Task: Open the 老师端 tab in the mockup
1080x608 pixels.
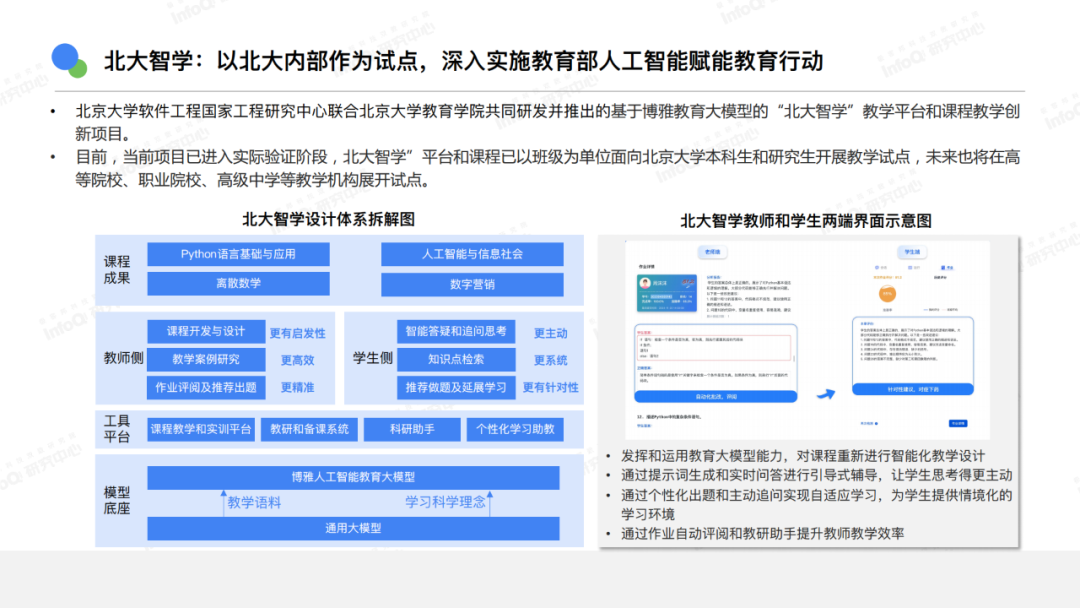Action: pos(712,252)
